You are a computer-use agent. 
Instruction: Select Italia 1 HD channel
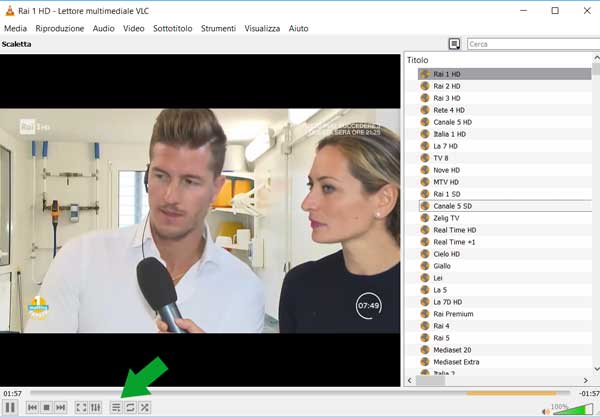(504, 134)
